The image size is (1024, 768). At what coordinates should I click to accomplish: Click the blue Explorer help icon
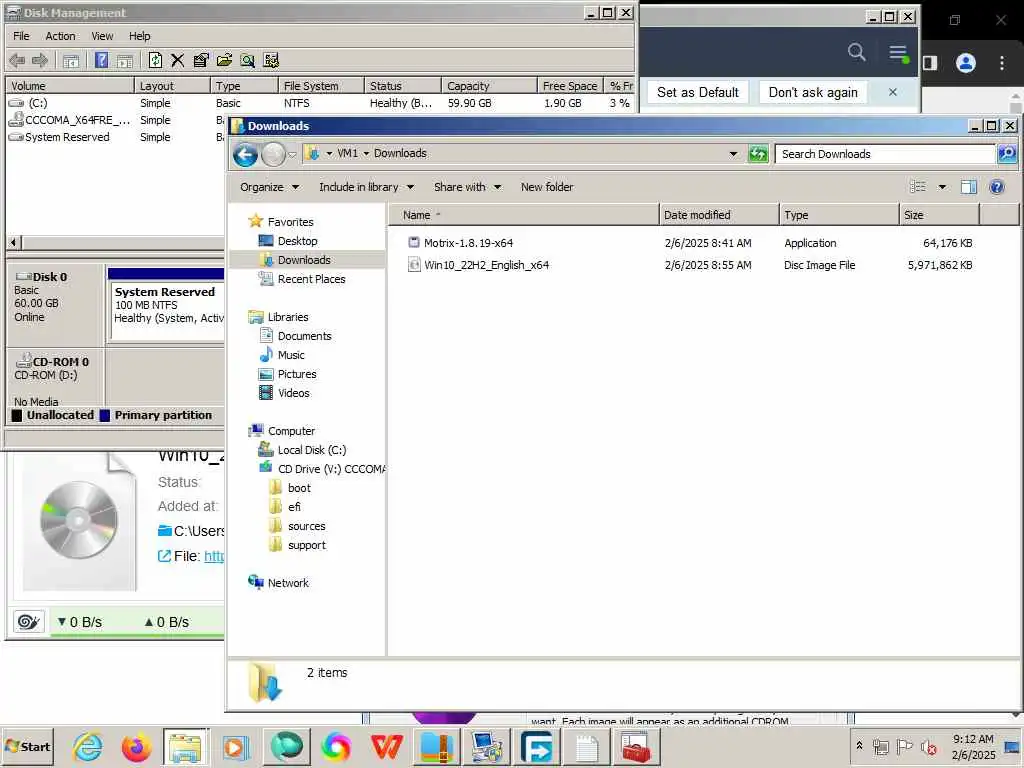(x=997, y=187)
